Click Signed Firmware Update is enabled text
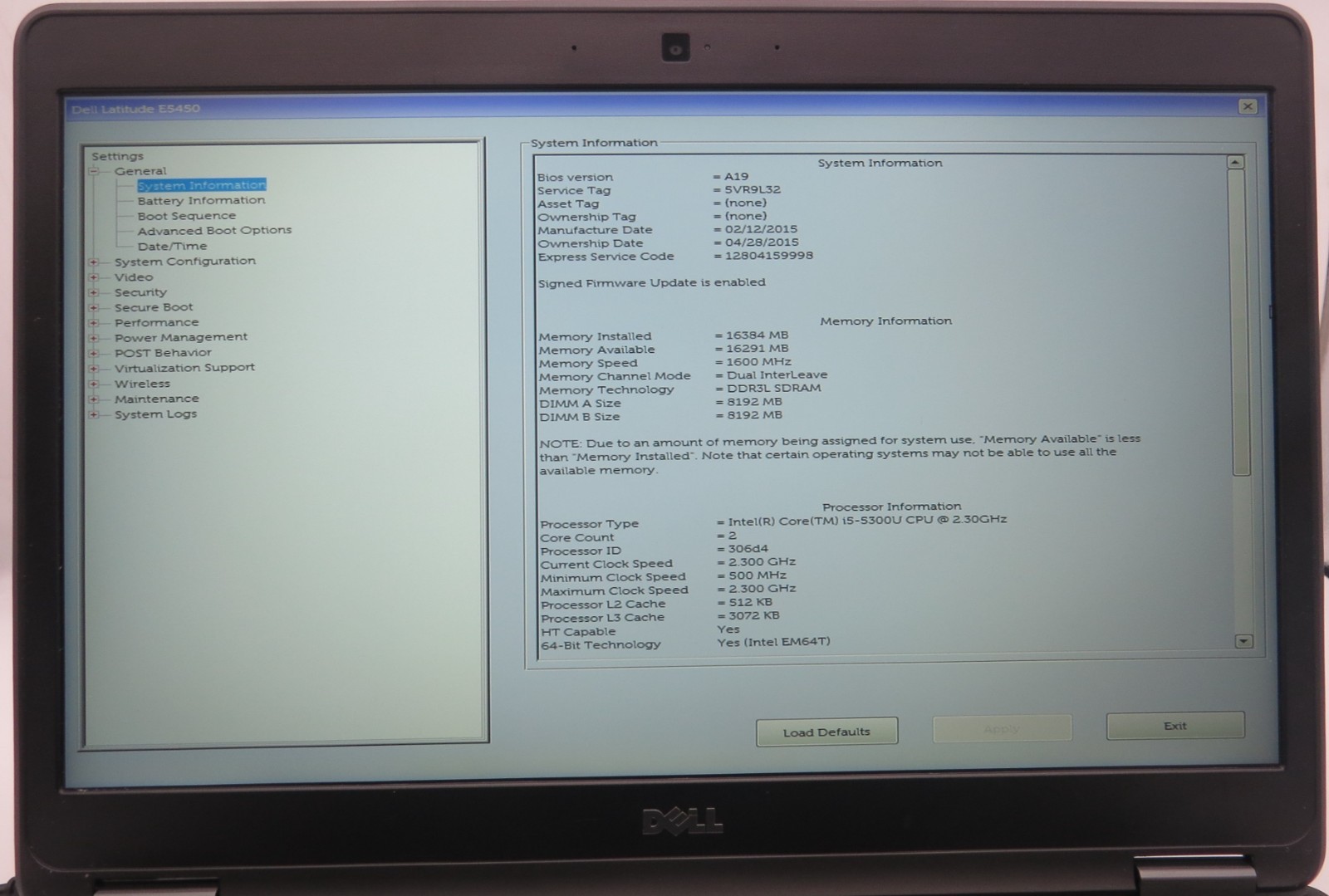The height and width of the screenshot is (896, 1329). point(652,282)
